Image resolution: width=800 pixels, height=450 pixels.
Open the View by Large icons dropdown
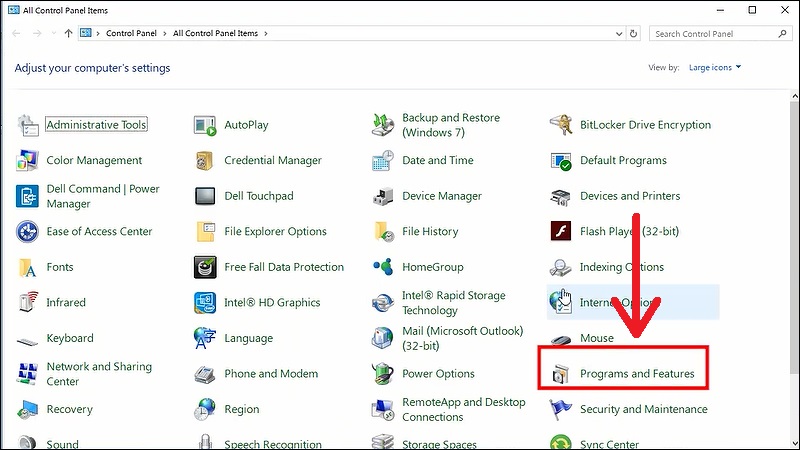[715, 67]
